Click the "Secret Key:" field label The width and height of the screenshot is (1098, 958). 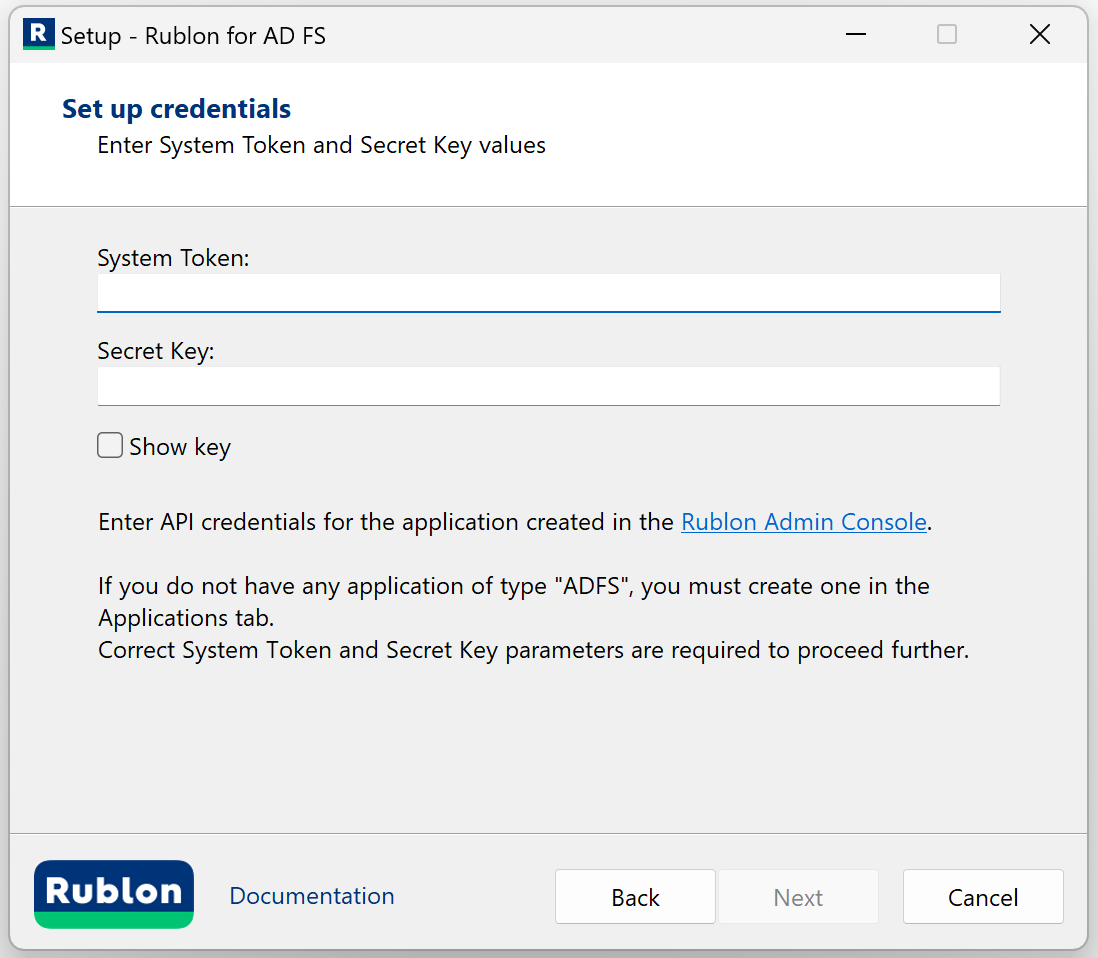tap(156, 352)
